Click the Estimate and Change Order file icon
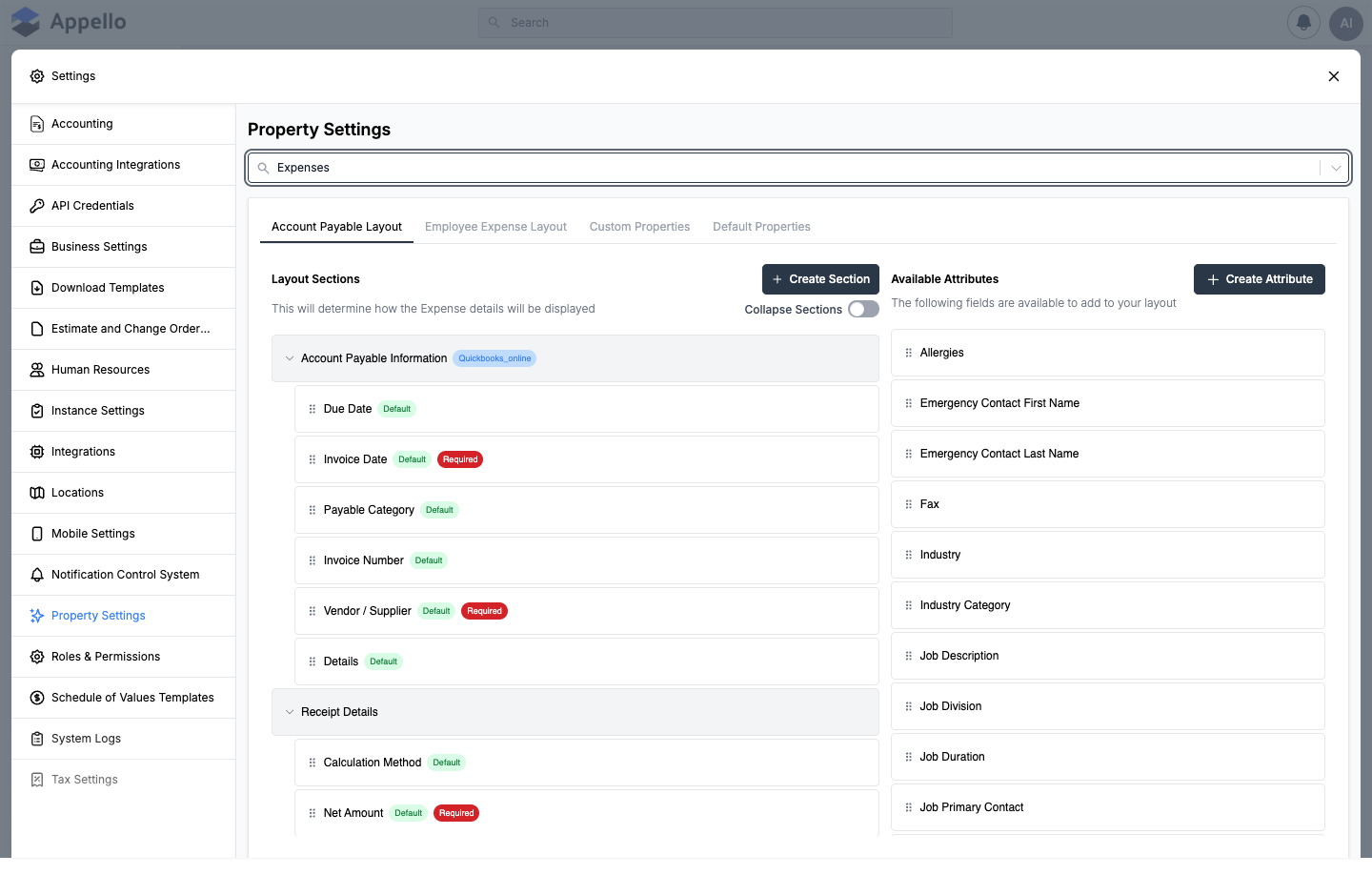Viewport: 1372px width, 875px height. (37, 329)
